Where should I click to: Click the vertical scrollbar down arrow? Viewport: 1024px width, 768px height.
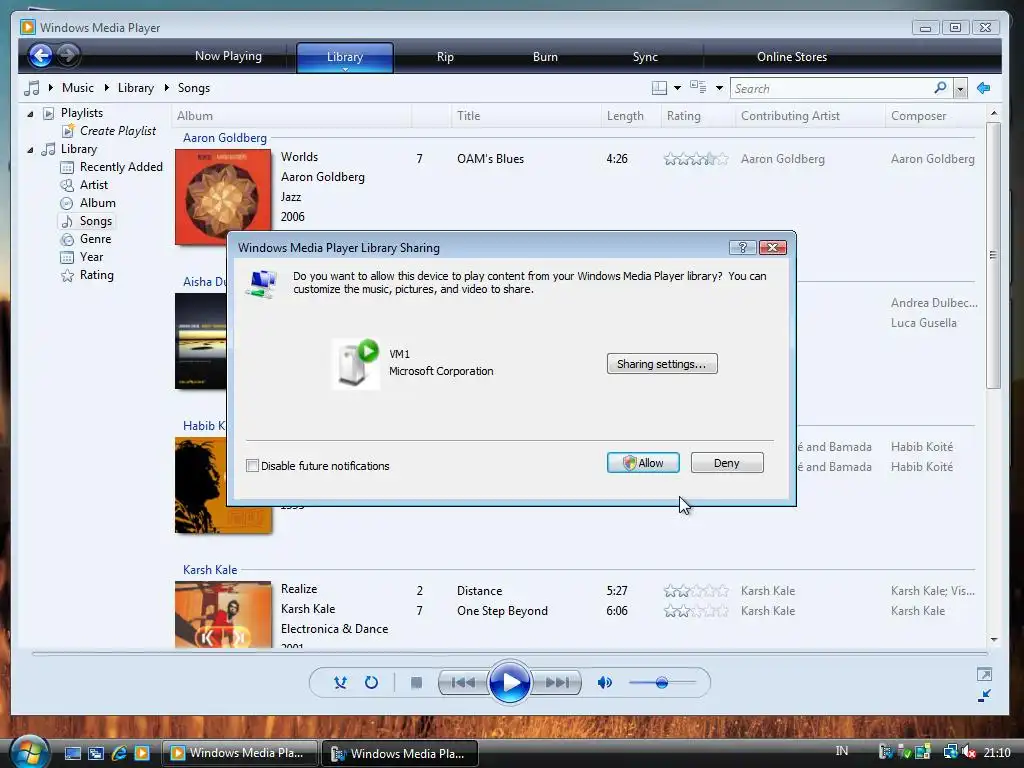coord(994,639)
